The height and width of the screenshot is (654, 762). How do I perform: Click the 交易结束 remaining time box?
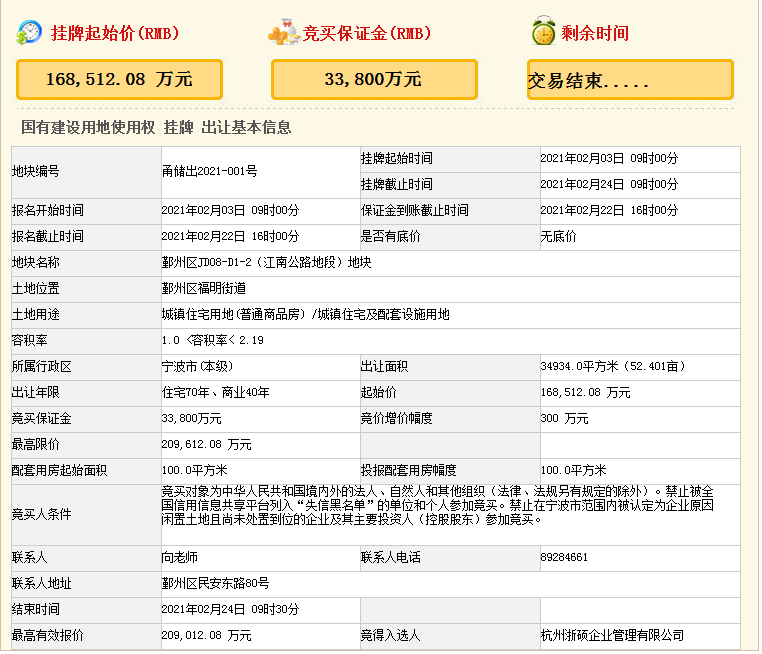point(630,79)
